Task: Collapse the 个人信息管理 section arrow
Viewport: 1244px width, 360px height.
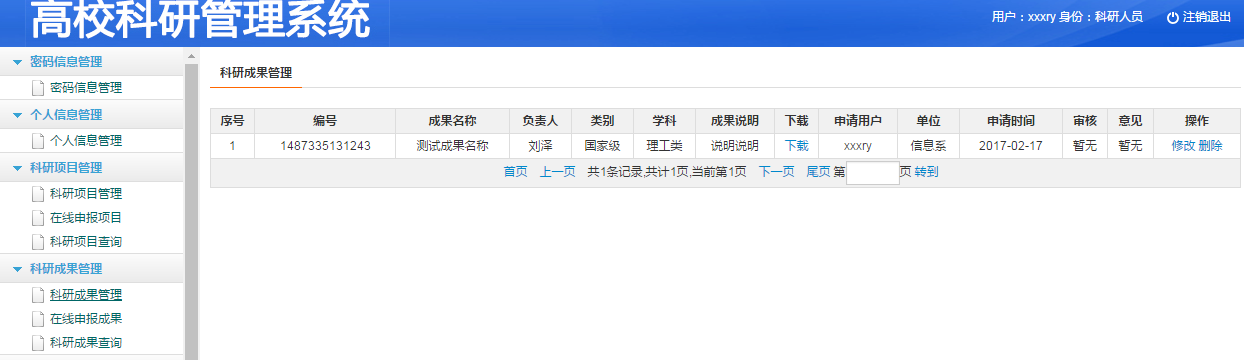Action: [x=17, y=115]
